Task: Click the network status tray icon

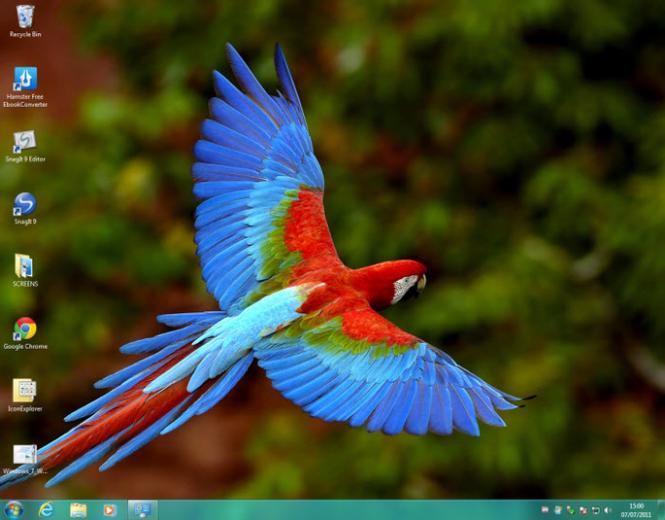Action: [596, 510]
